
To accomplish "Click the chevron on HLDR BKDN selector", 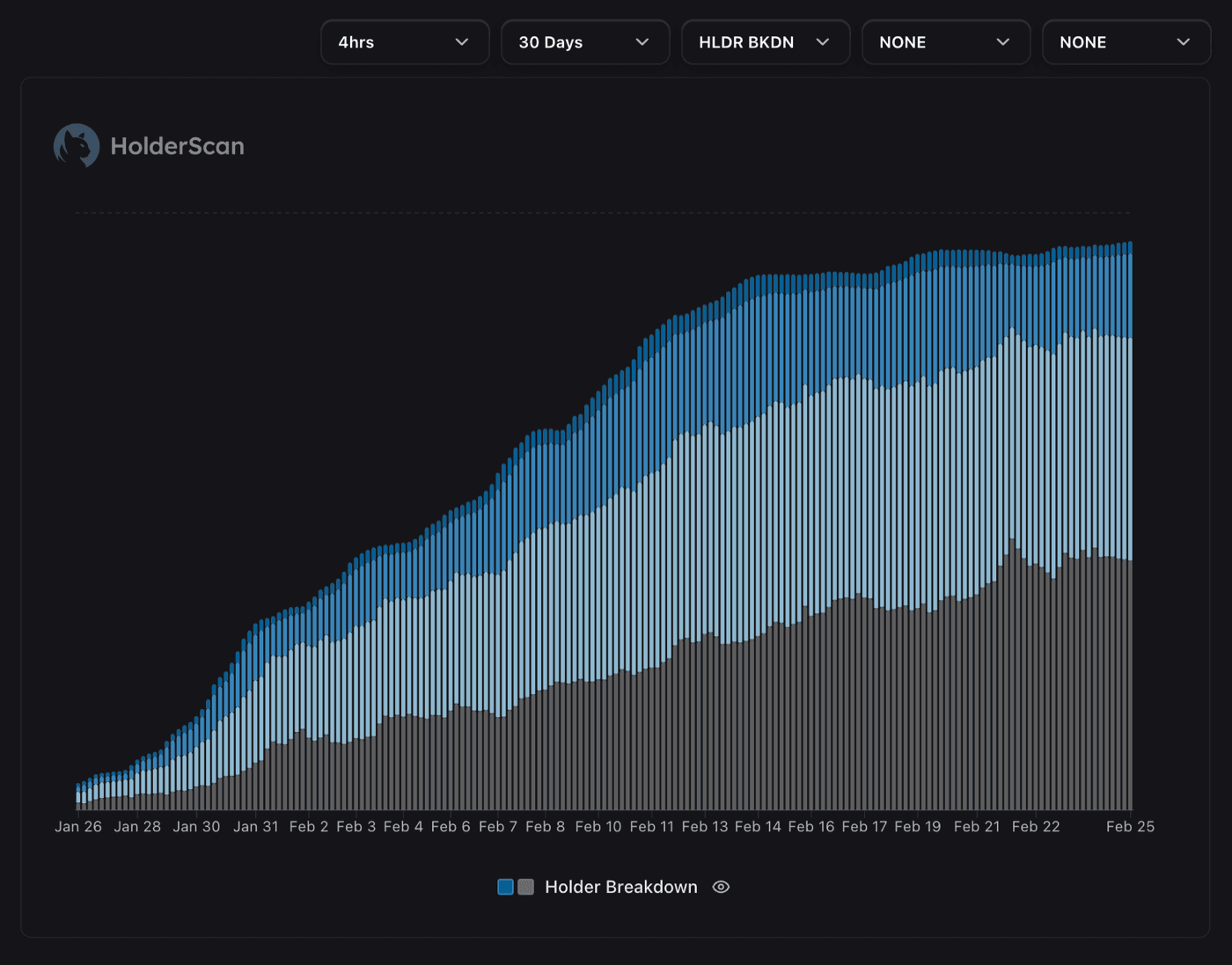I will coord(824,41).
